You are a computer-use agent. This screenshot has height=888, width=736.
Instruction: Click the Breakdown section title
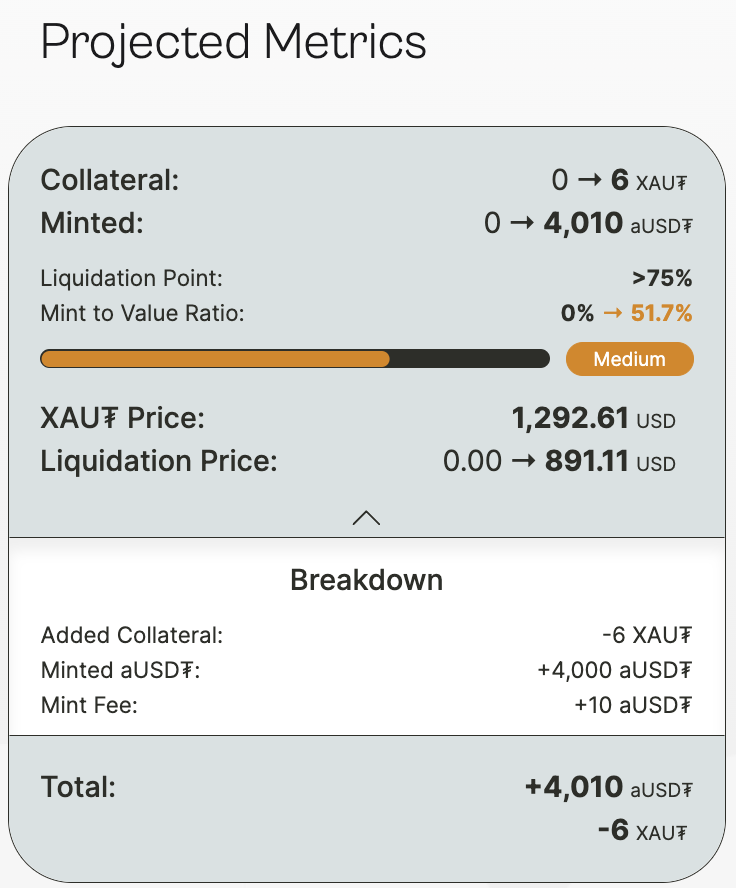click(366, 580)
